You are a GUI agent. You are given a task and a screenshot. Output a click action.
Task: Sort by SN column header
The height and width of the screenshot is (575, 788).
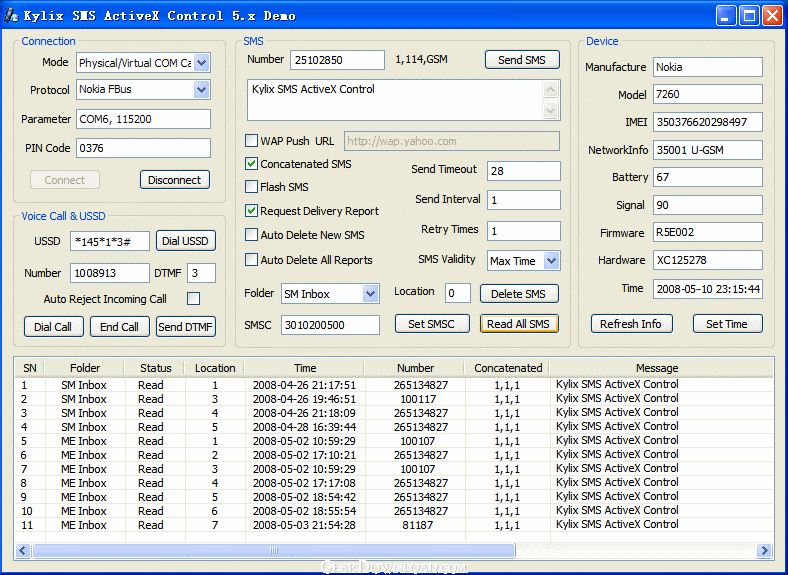30,368
